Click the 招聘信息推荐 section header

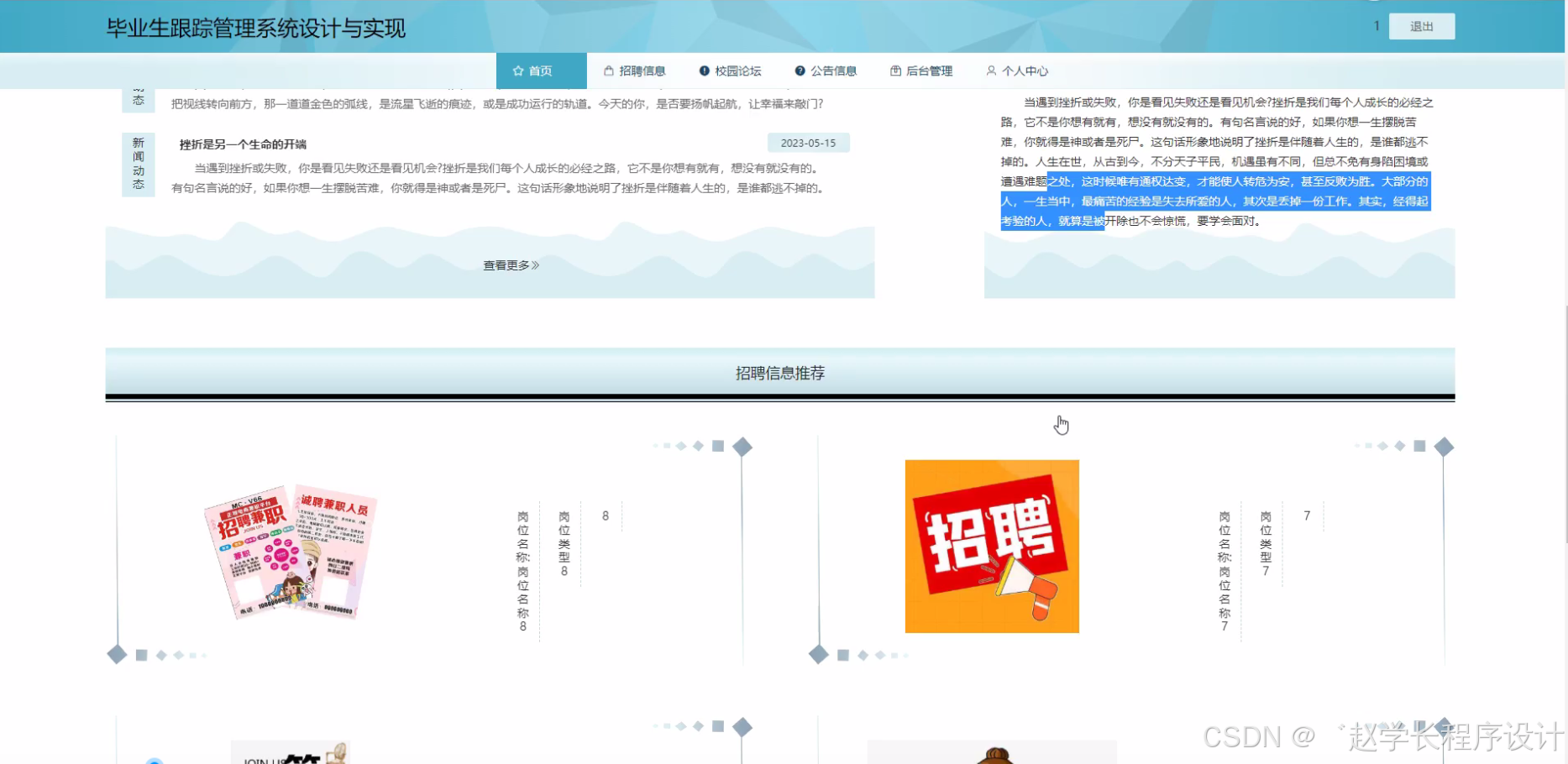coord(779,373)
